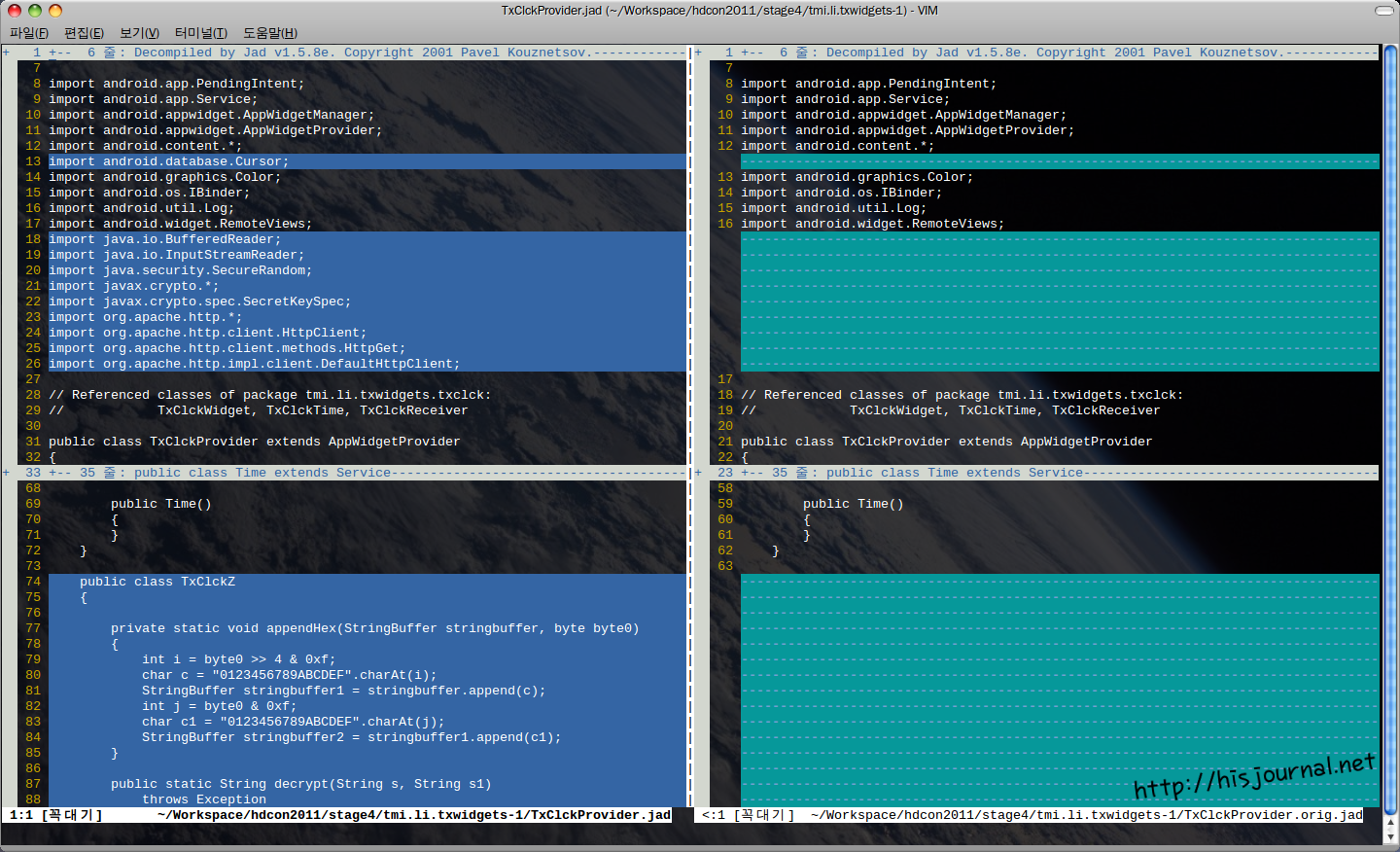
Task: Click 'import android.graphics.Color;' in right pane
Action: (857, 177)
